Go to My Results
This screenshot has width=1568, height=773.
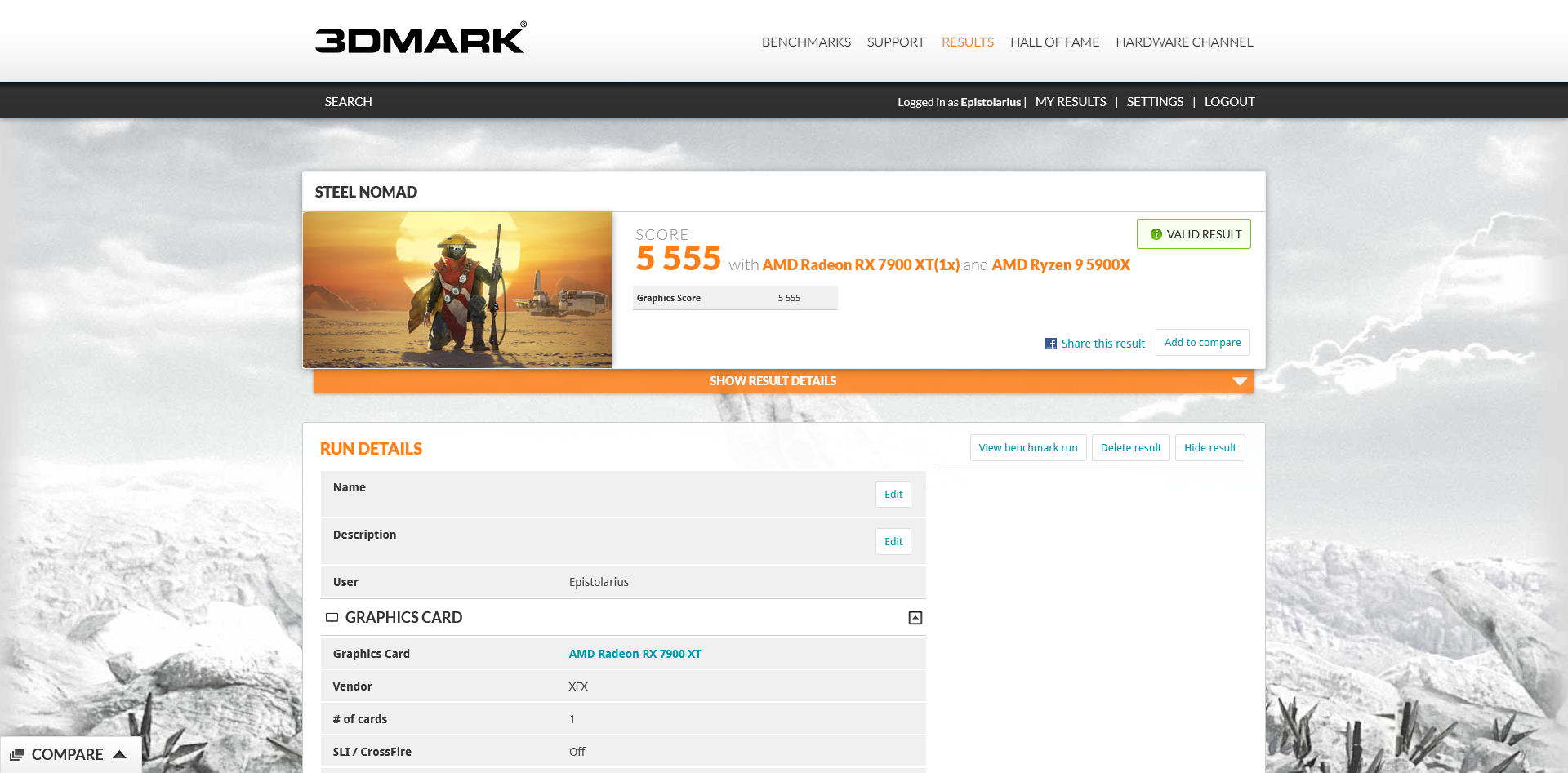(1071, 101)
